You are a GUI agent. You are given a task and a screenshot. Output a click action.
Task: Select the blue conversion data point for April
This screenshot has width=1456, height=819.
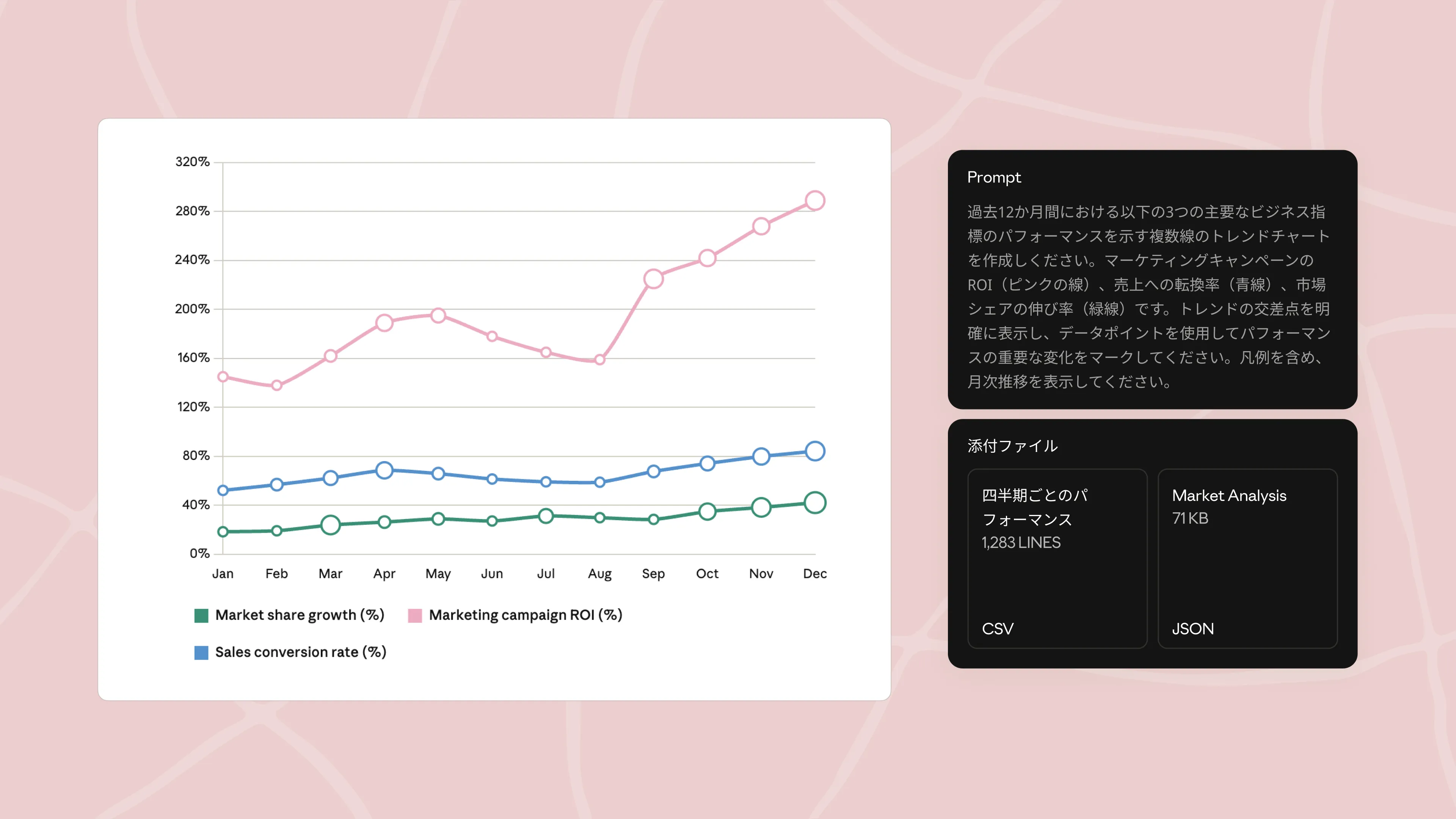[x=384, y=470]
